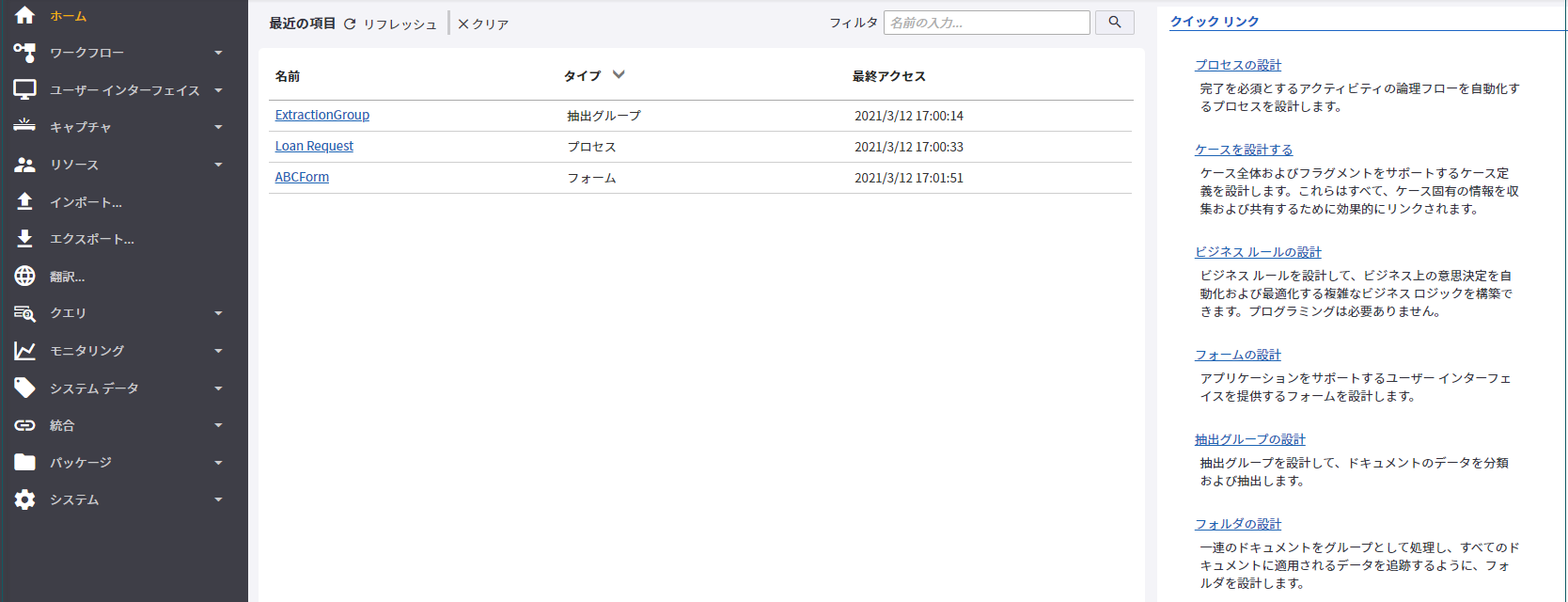Open the ABCForm link

pyautogui.click(x=302, y=177)
